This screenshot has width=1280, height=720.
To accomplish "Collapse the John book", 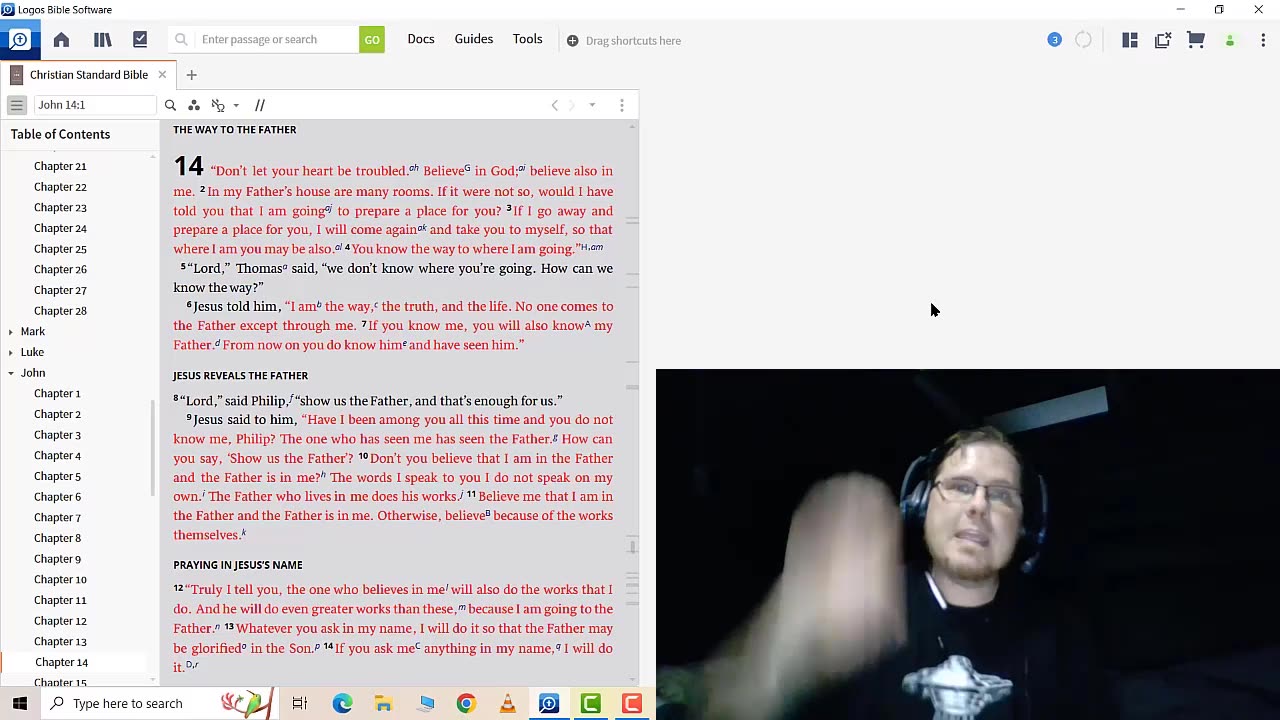I will (11, 373).
